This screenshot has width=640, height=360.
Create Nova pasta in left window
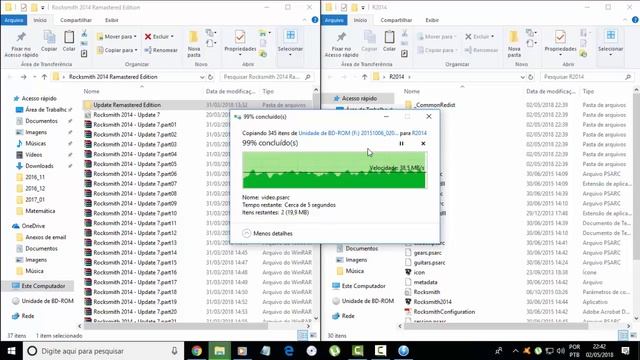pyautogui.click(x=194, y=44)
